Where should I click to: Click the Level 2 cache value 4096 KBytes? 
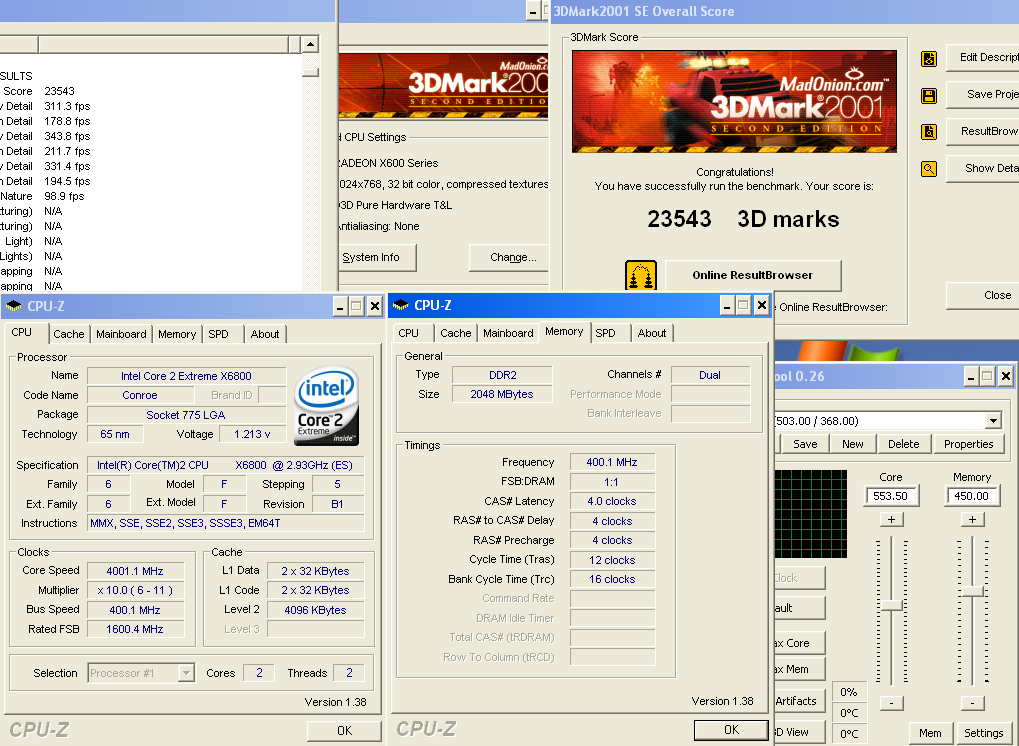click(x=315, y=610)
